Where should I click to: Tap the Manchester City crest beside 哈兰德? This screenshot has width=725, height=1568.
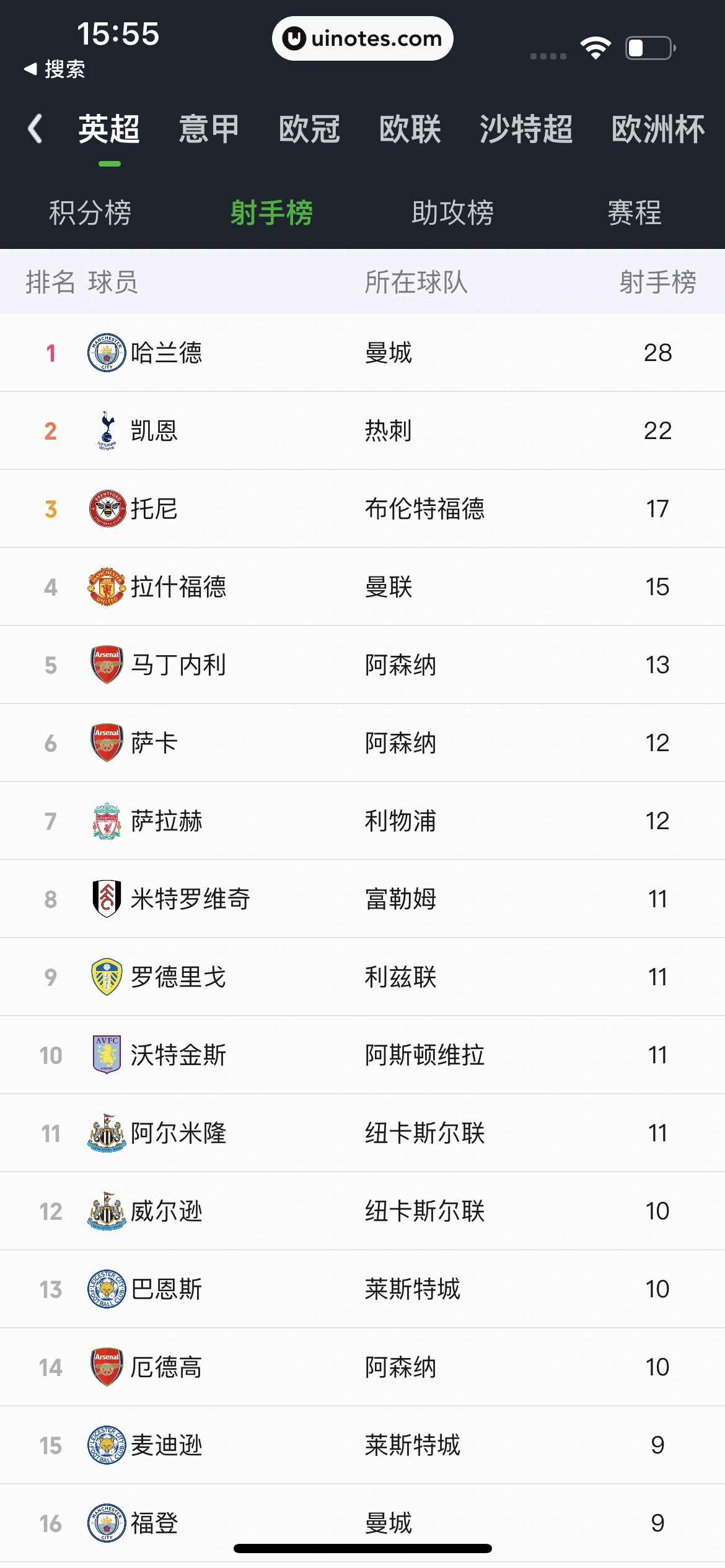[107, 352]
